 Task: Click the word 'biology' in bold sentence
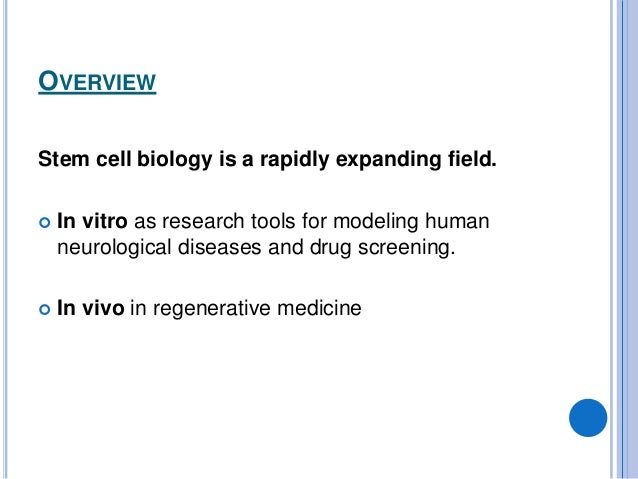click(x=175, y=160)
